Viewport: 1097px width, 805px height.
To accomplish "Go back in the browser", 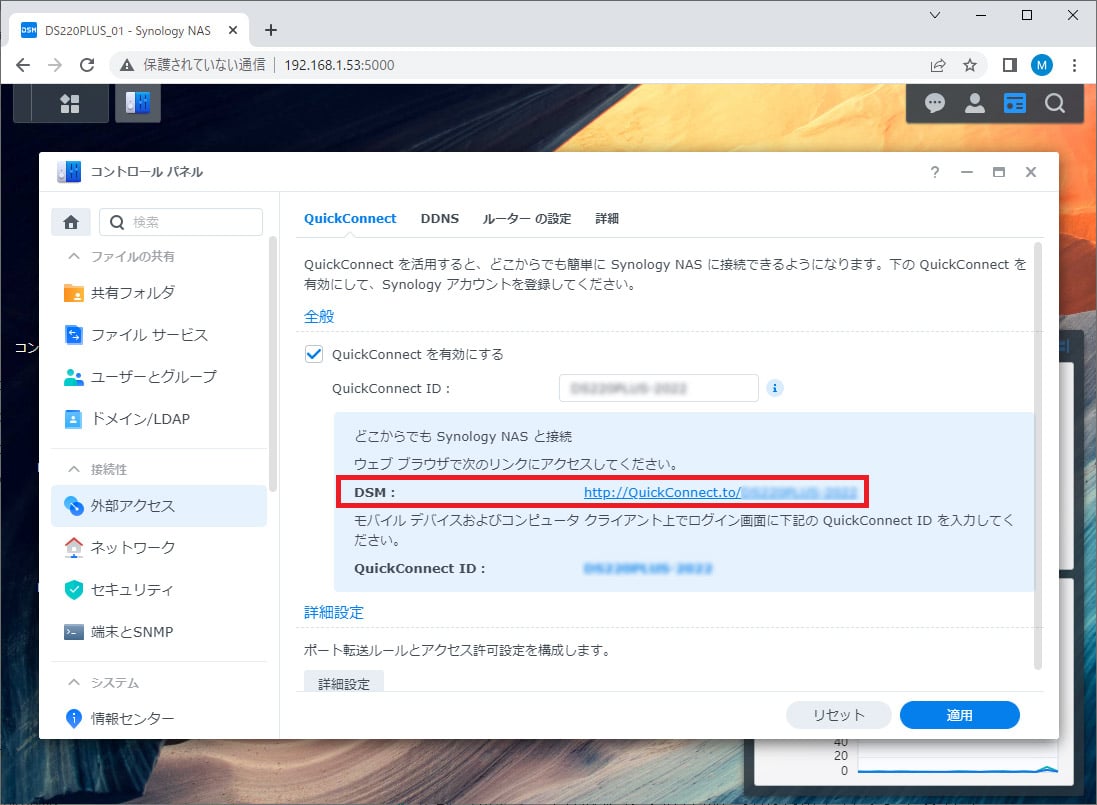I will point(23,65).
